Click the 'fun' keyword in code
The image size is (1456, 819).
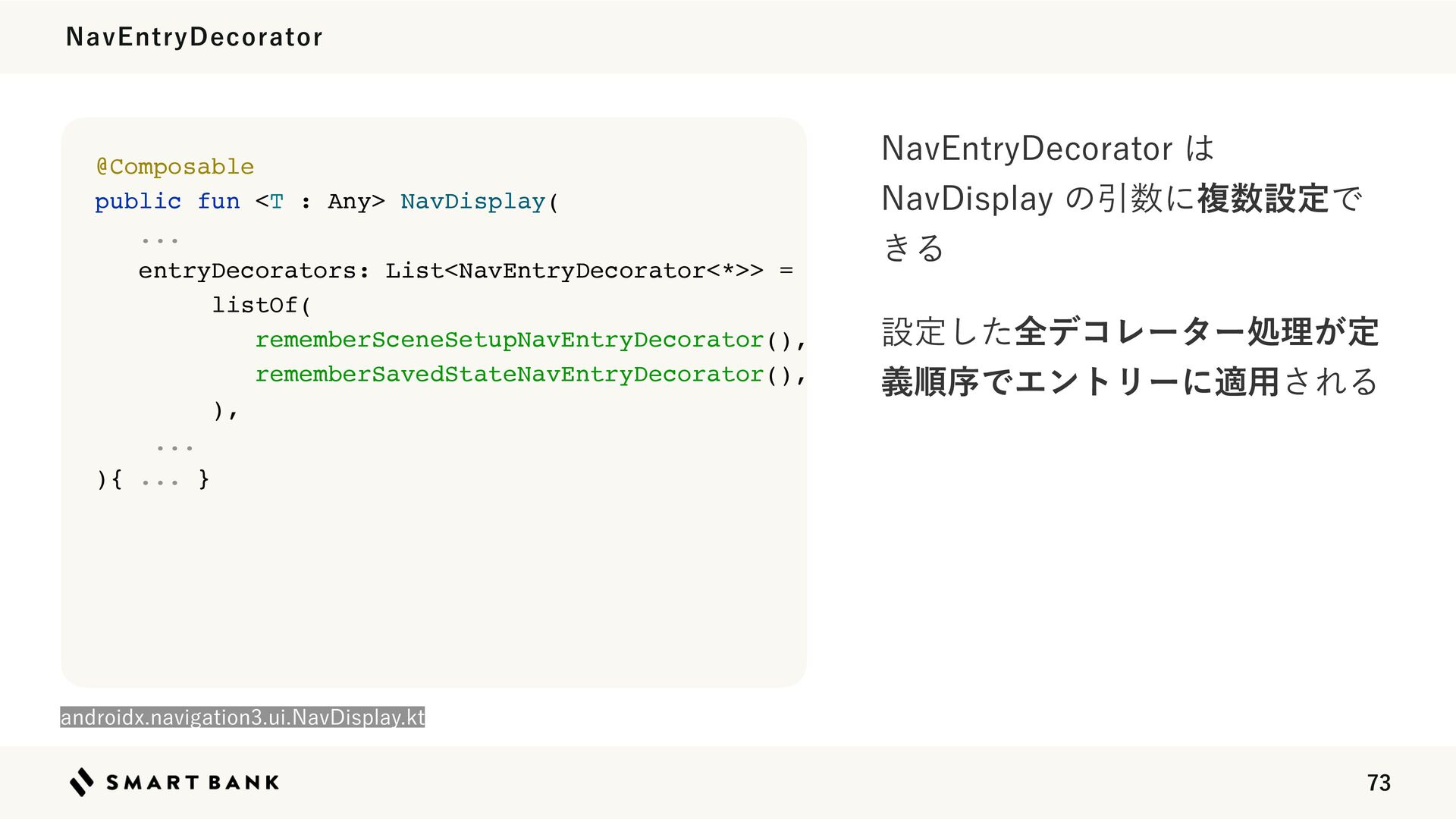tap(218, 201)
